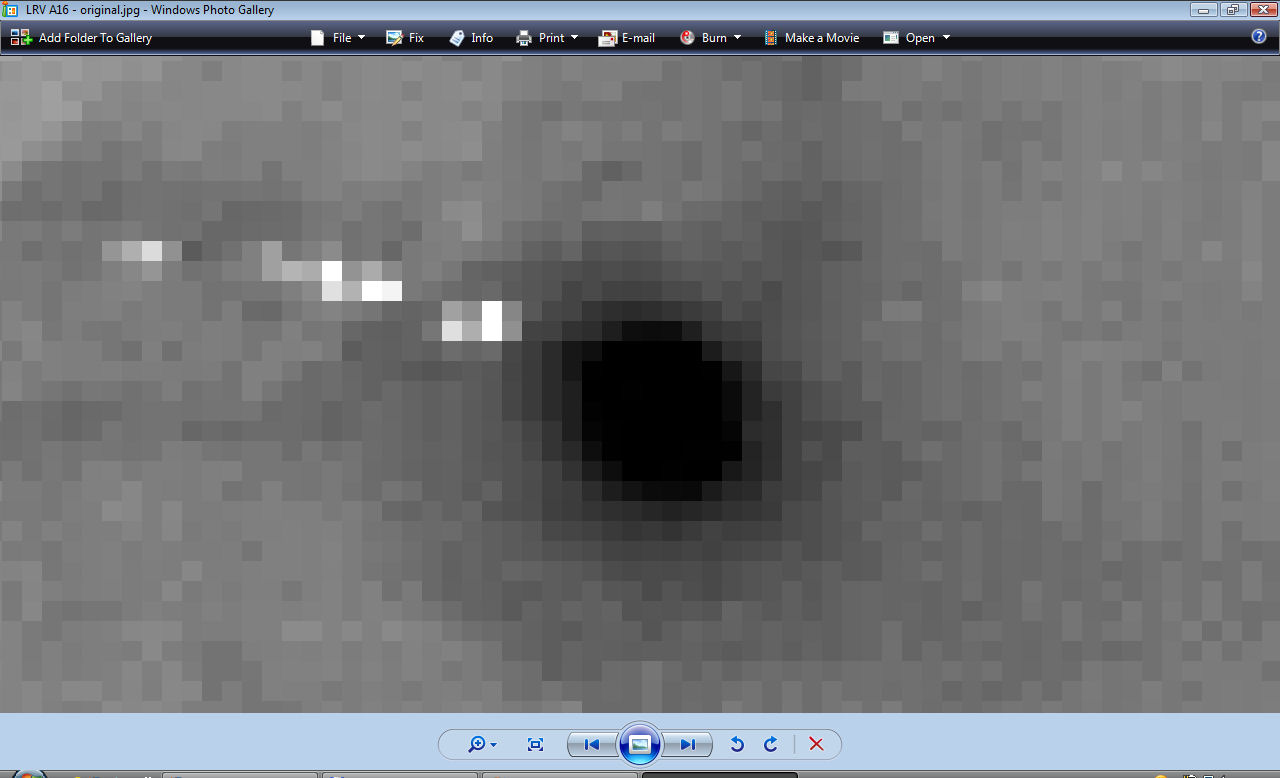
Task: Rotate the photo counterclockwise
Action: click(x=737, y=744)
